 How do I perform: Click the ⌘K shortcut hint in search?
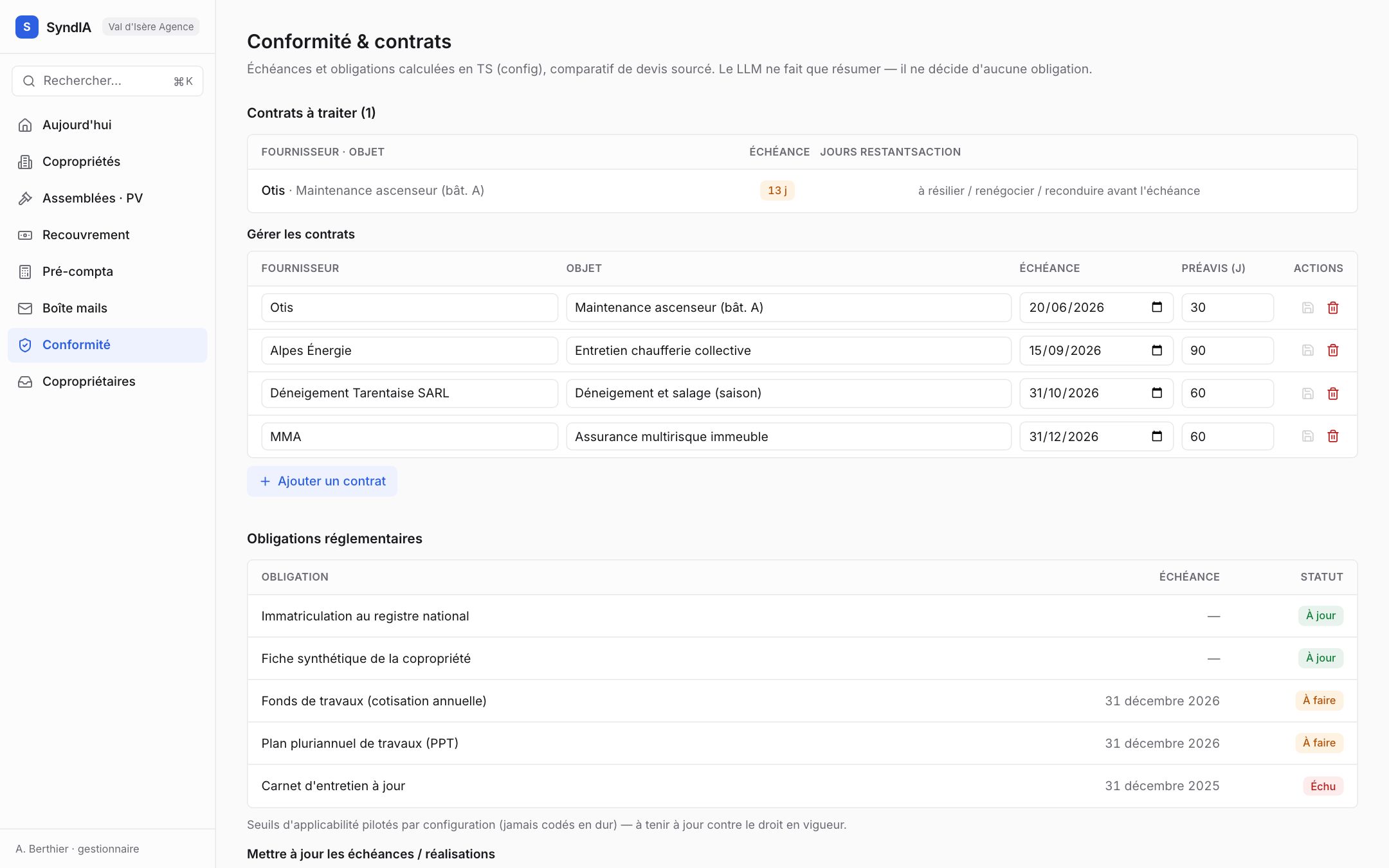(x=183, y=82)
